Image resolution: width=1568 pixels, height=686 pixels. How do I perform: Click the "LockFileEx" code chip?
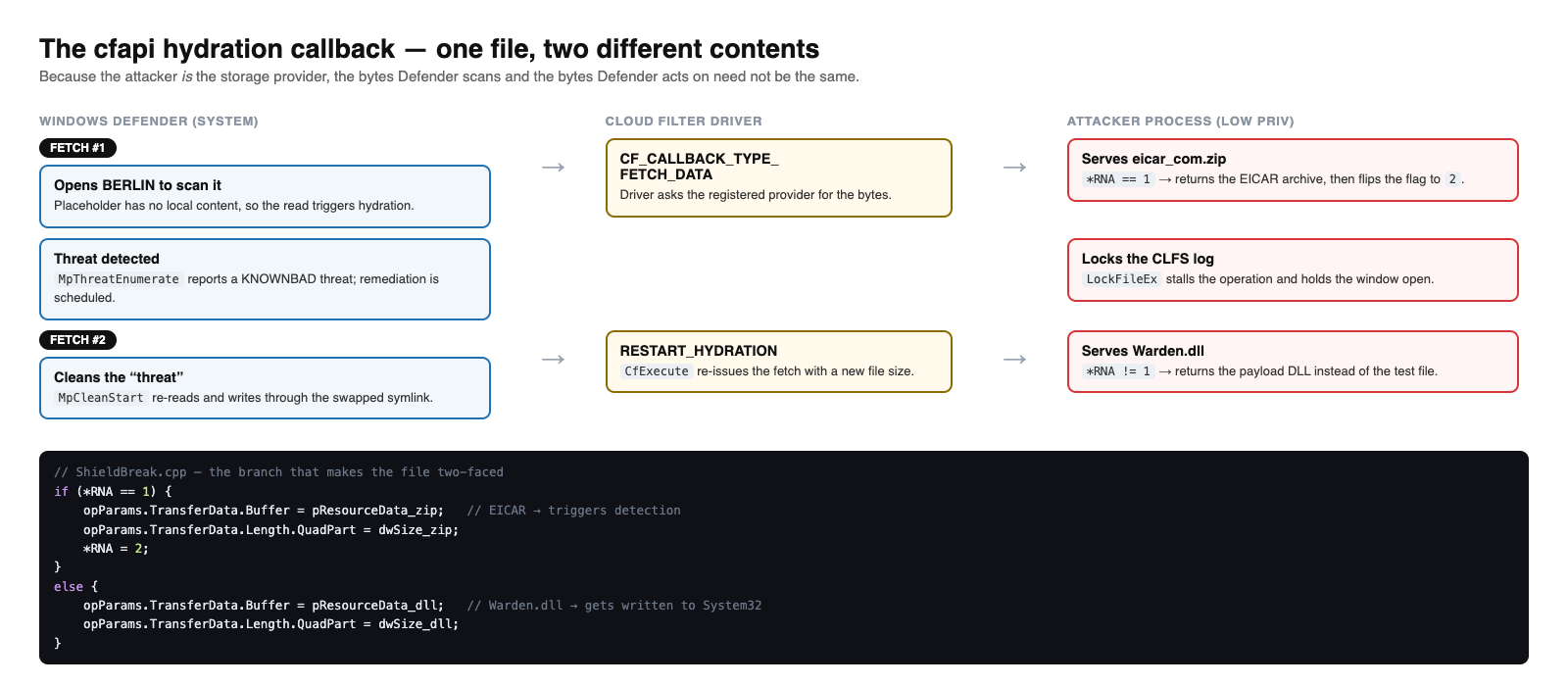tap(1121, 279)
